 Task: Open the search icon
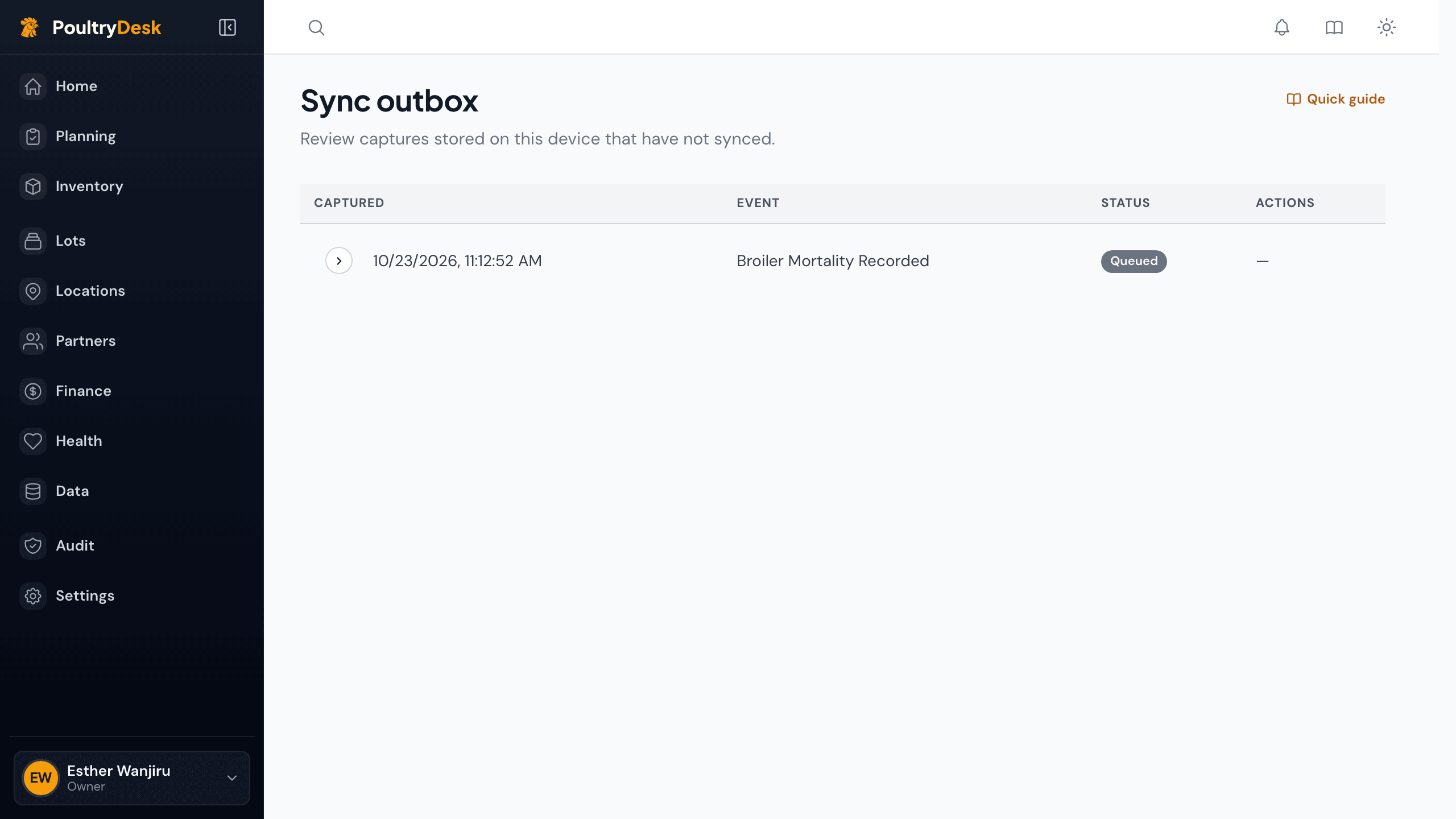(x=316, y=27)
